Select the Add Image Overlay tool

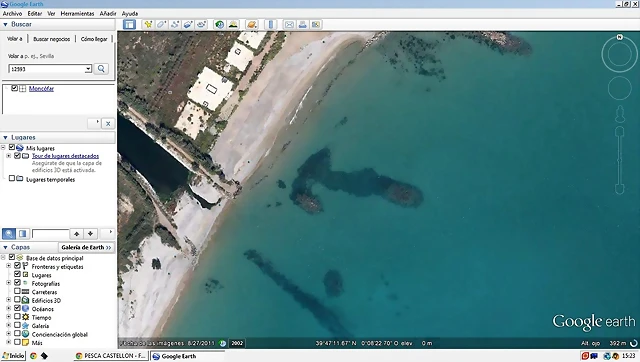(188, 24)
